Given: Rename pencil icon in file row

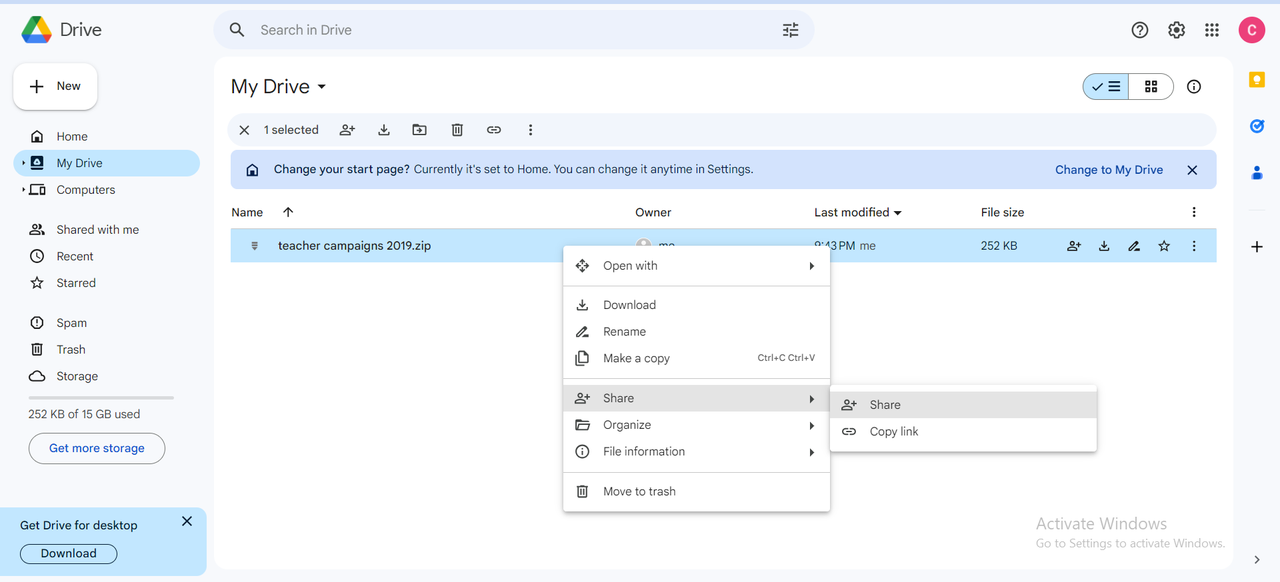Looking at the screenshot, I should click(x=1134, y=246).
